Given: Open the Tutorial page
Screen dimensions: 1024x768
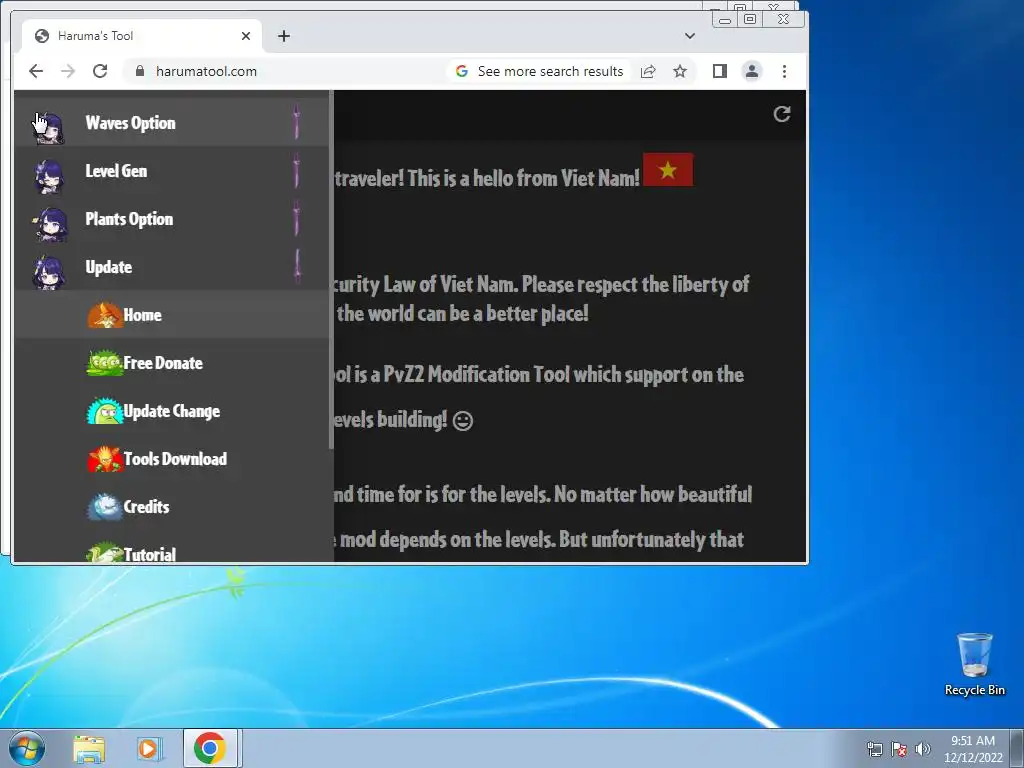Looking at the screenshot, I should pos(171,552).
